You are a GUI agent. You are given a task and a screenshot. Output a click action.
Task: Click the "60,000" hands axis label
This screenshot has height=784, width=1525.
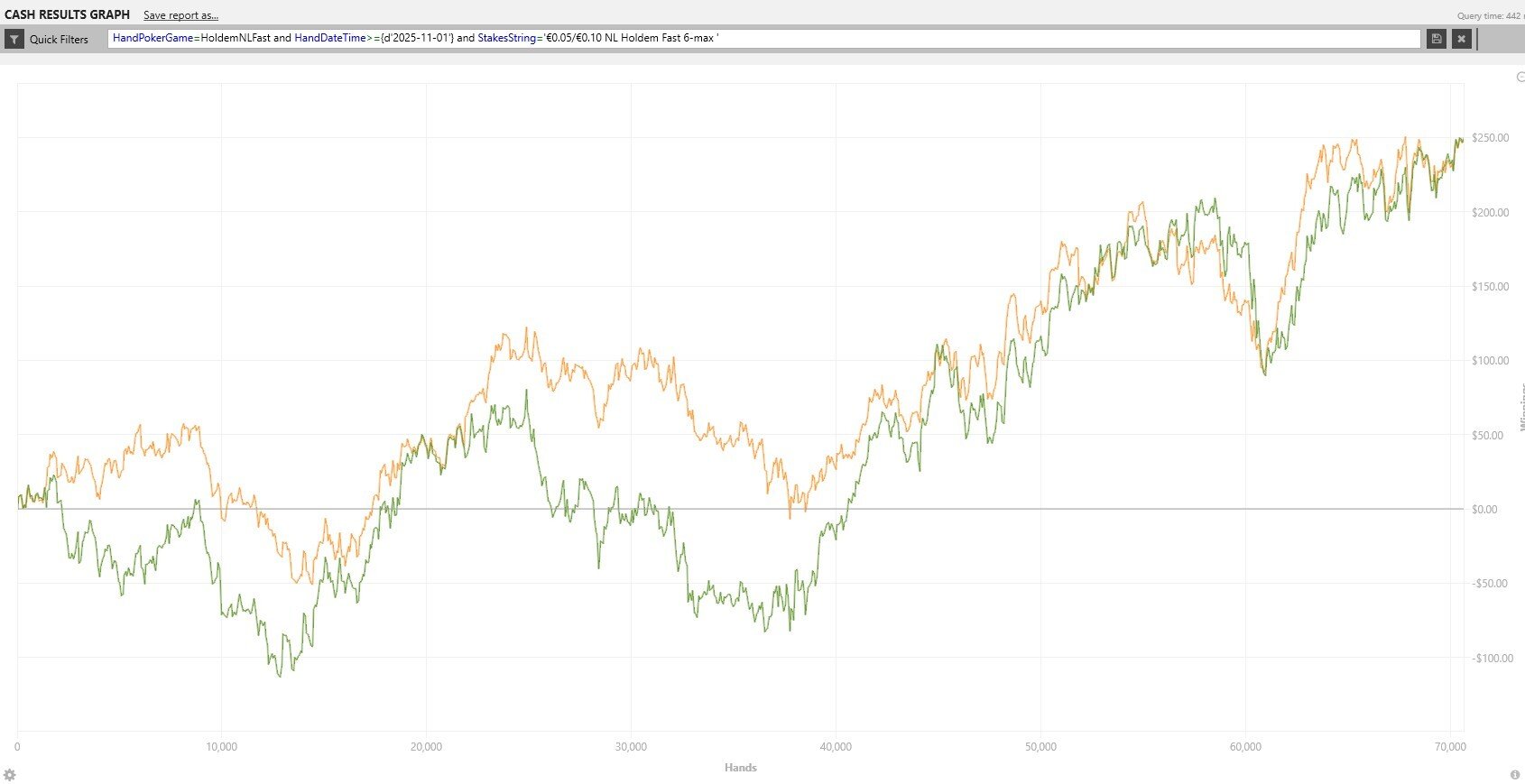pyautogui.click(x=1245, y=747)
